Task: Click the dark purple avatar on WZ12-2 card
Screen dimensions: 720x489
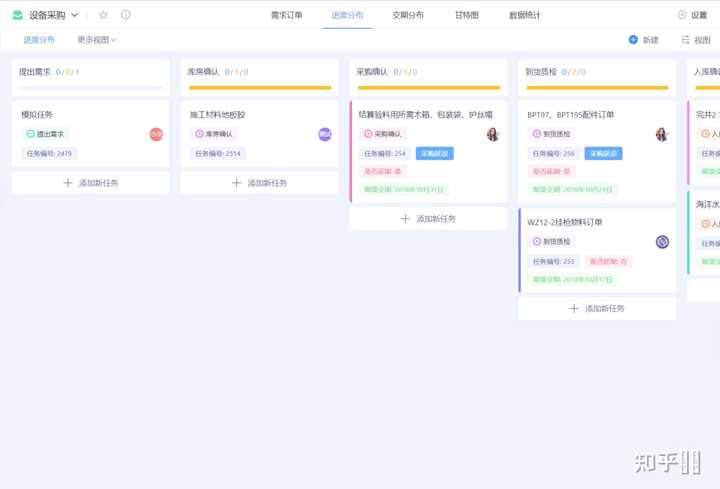Action: click(662, 242)
